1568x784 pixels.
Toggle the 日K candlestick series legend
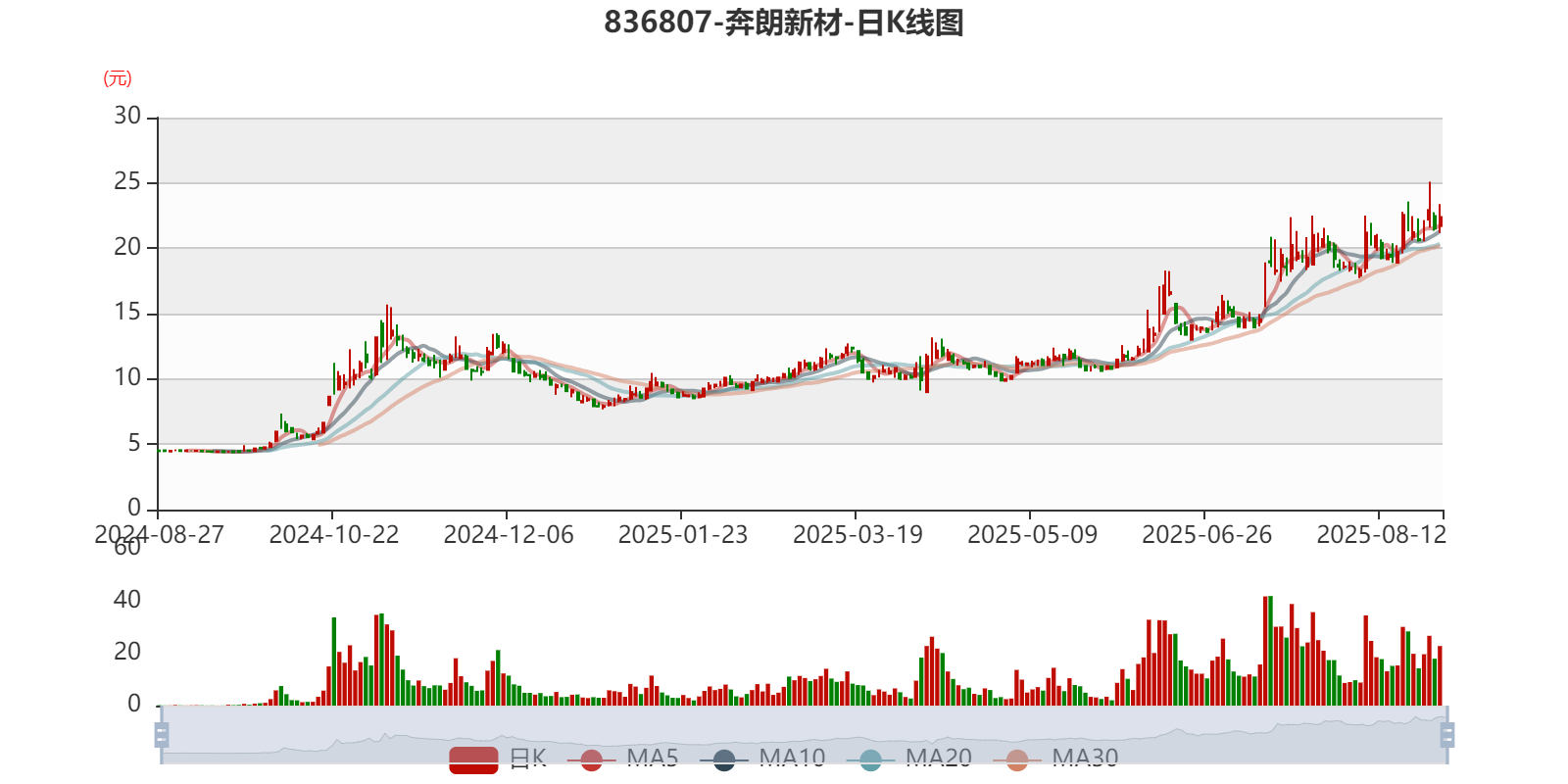coord(498,759)
